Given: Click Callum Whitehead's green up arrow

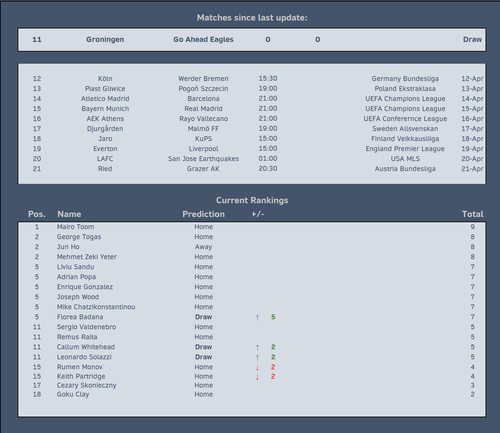Looking at the screenshot, I should (x=257, y=347).
